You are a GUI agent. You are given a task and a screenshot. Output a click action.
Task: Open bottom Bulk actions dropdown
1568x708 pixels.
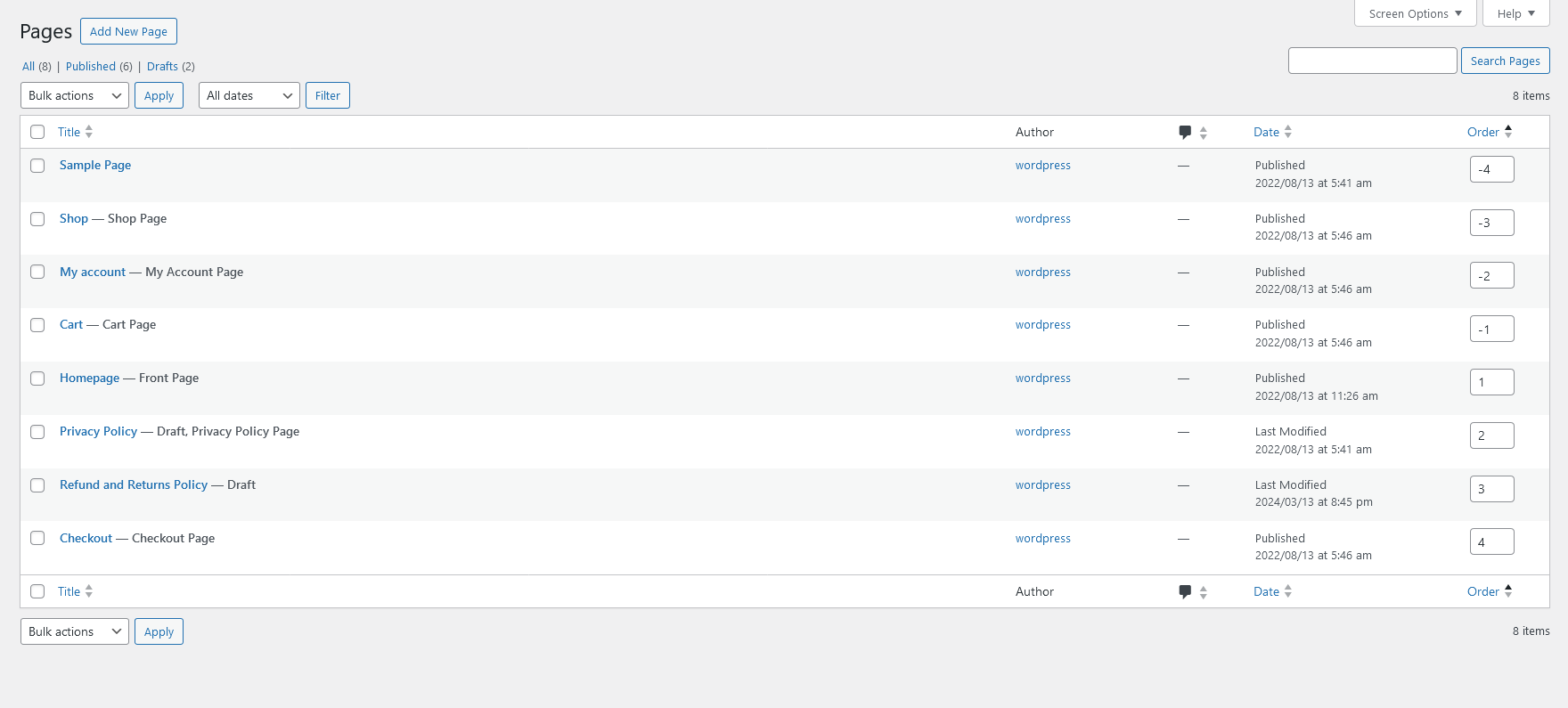[x=75, y=631]
